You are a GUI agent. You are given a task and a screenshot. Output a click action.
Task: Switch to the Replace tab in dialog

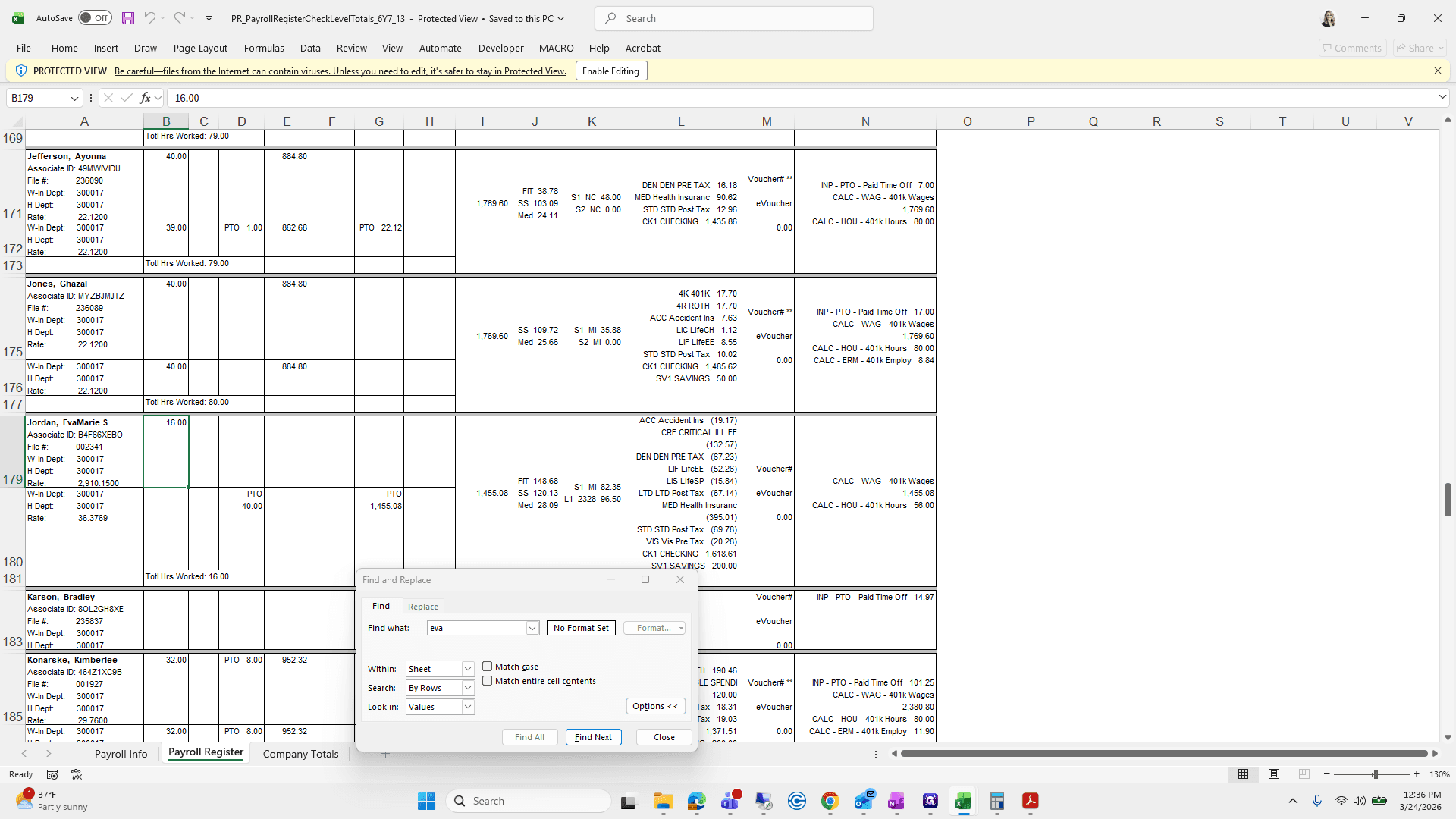(423, 607)
